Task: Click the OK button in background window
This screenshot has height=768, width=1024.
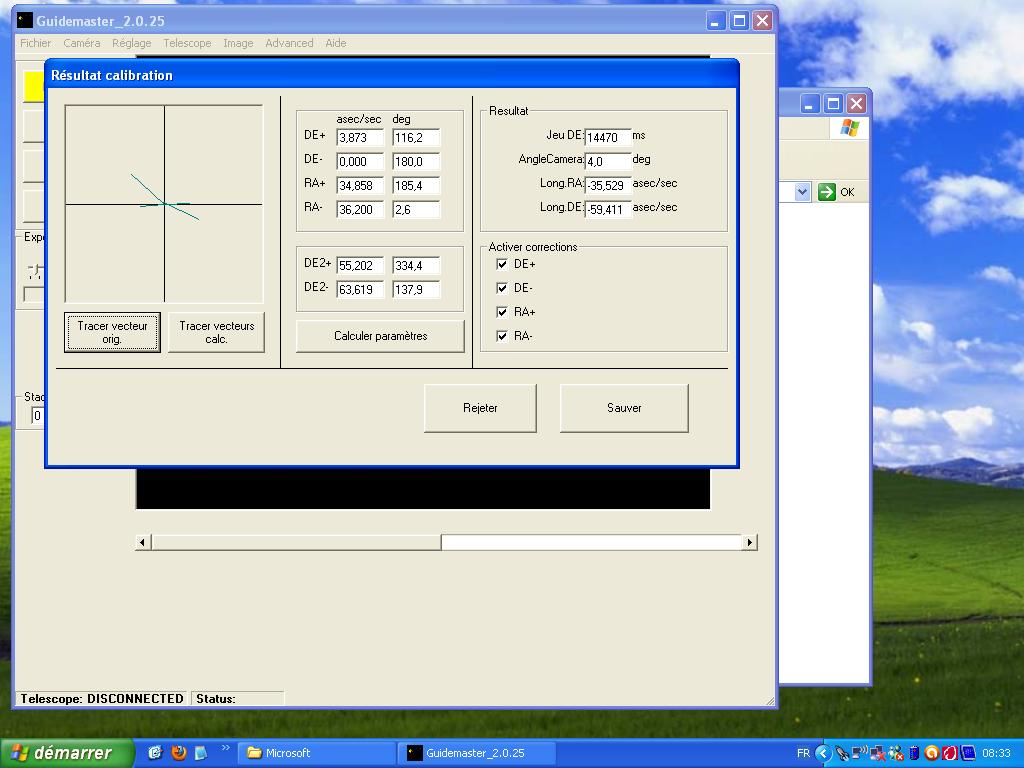Action: pyautogui.click(x=837, y=192)
